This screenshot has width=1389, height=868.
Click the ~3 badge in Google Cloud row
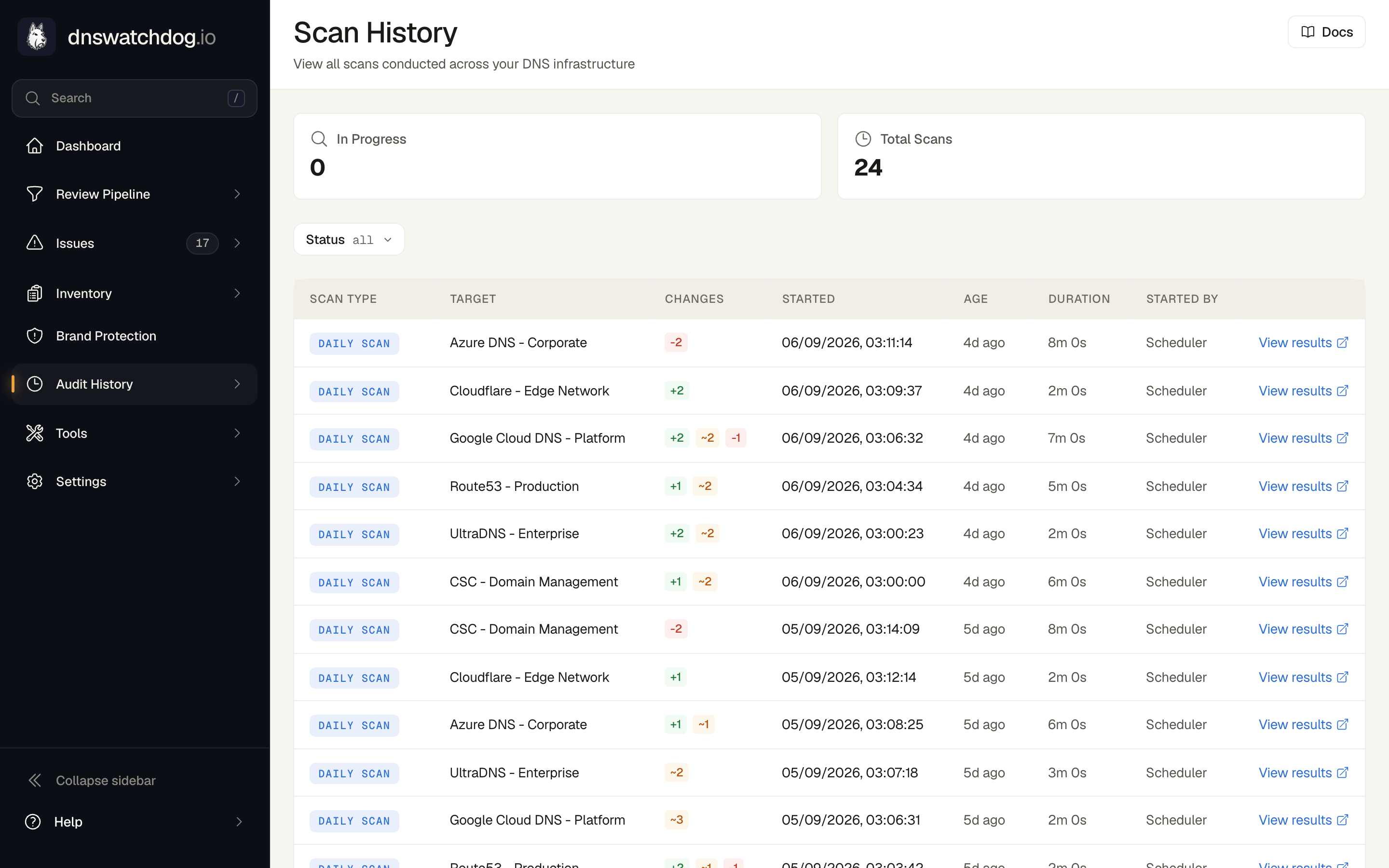pyautogui.click(x=676, y=820)
